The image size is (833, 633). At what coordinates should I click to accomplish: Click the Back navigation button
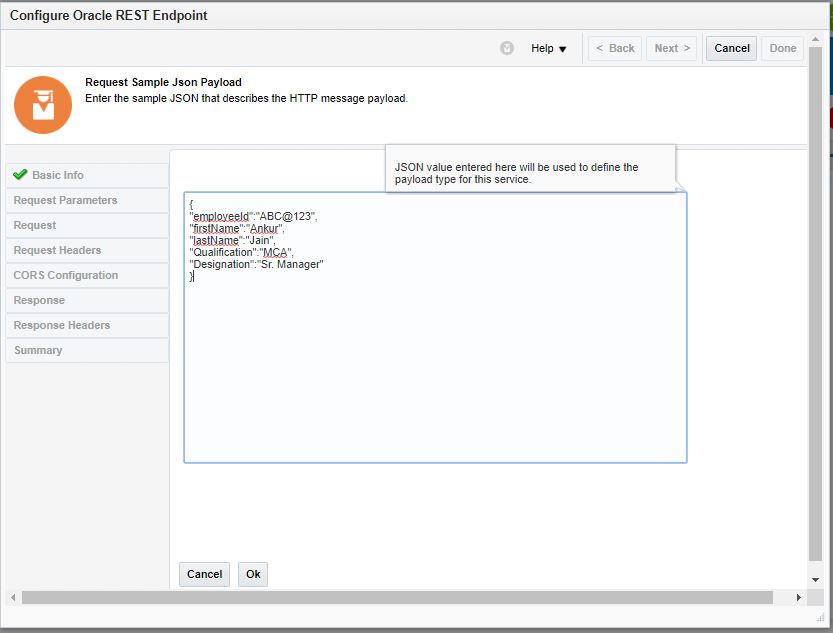pyautogui.click(x=615, y=48)
